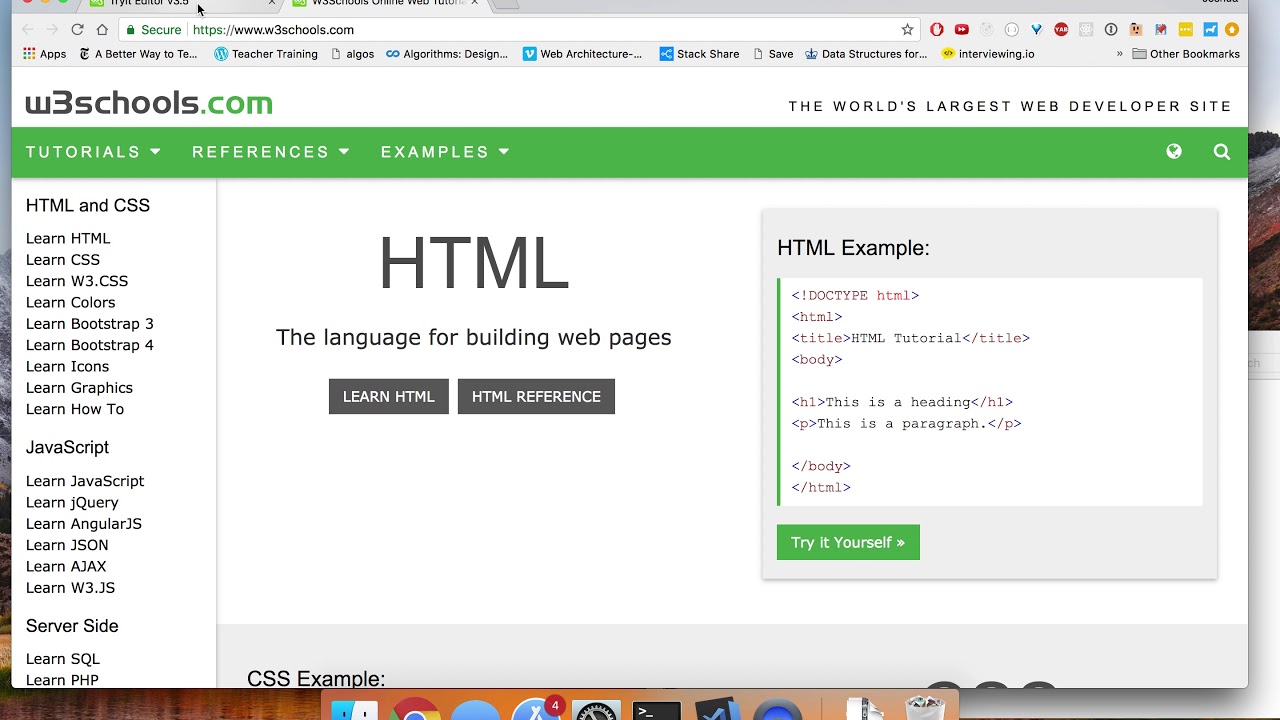Open Learn How To in the sidebar

coord(75,409)
